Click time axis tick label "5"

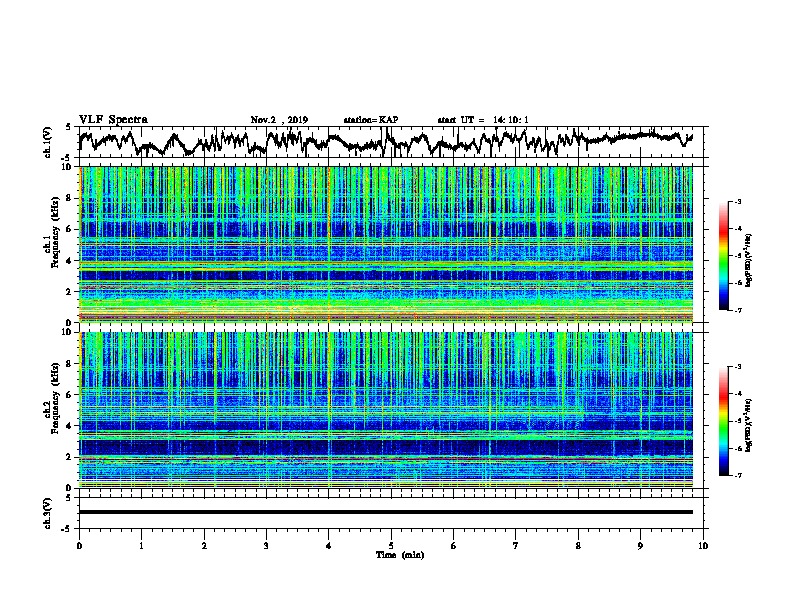pos(391,546)
